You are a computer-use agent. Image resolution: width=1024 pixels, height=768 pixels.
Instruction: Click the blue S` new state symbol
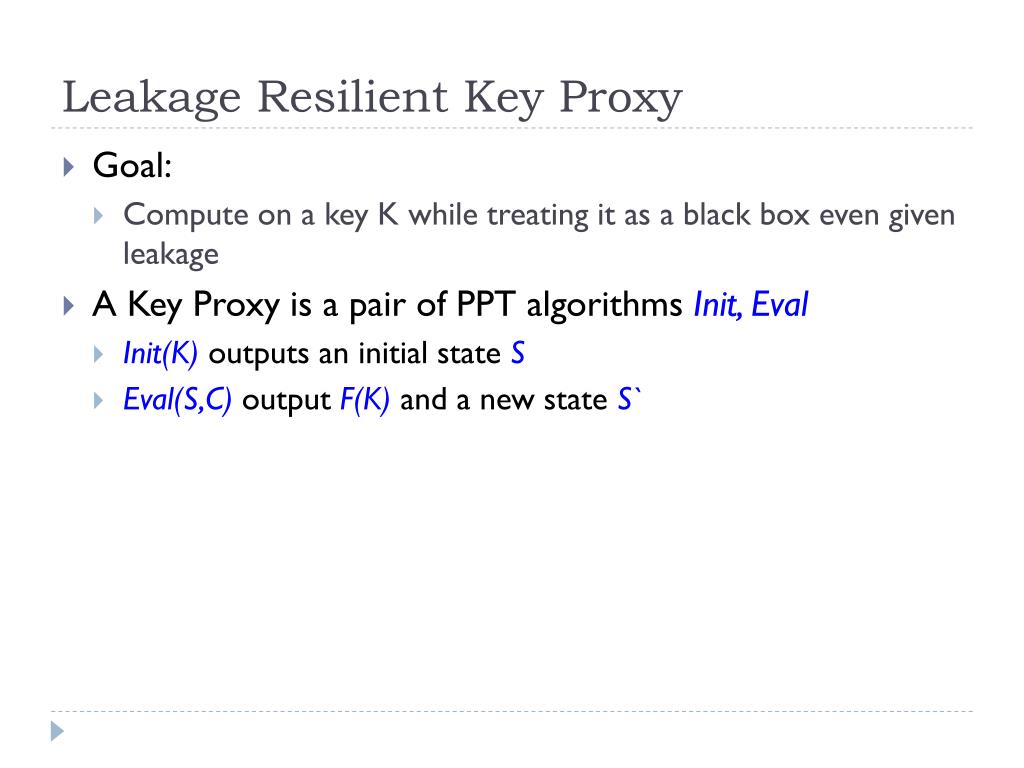point(629,400)
